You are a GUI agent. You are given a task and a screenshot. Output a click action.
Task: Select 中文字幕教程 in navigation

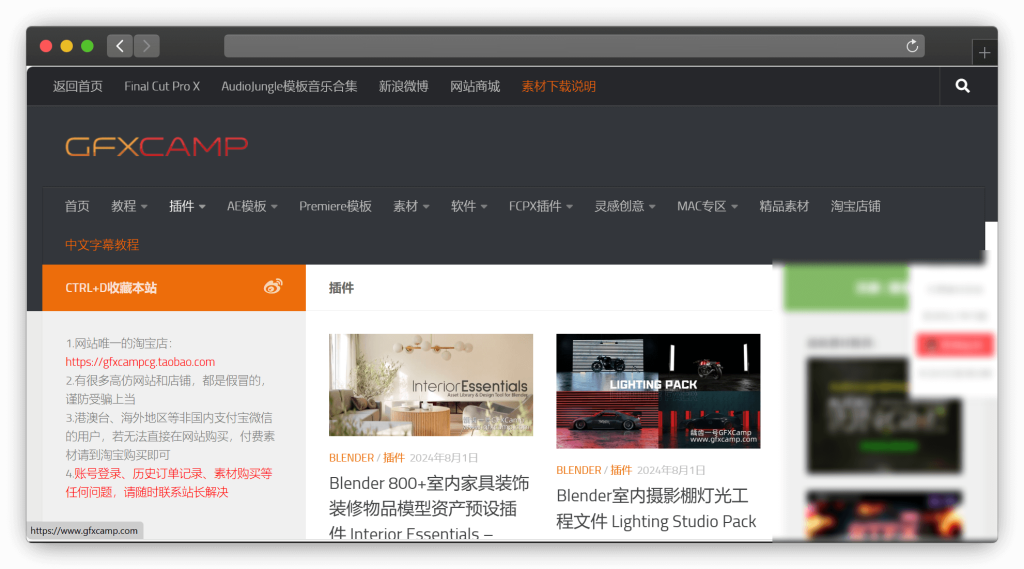[x=102, y=245]
